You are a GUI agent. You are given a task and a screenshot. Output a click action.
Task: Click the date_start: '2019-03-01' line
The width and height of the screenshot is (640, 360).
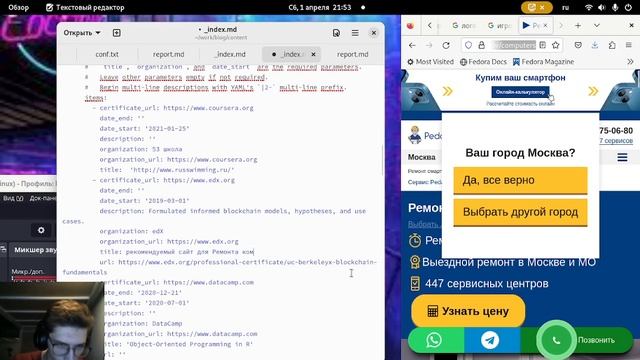[144, 201]
